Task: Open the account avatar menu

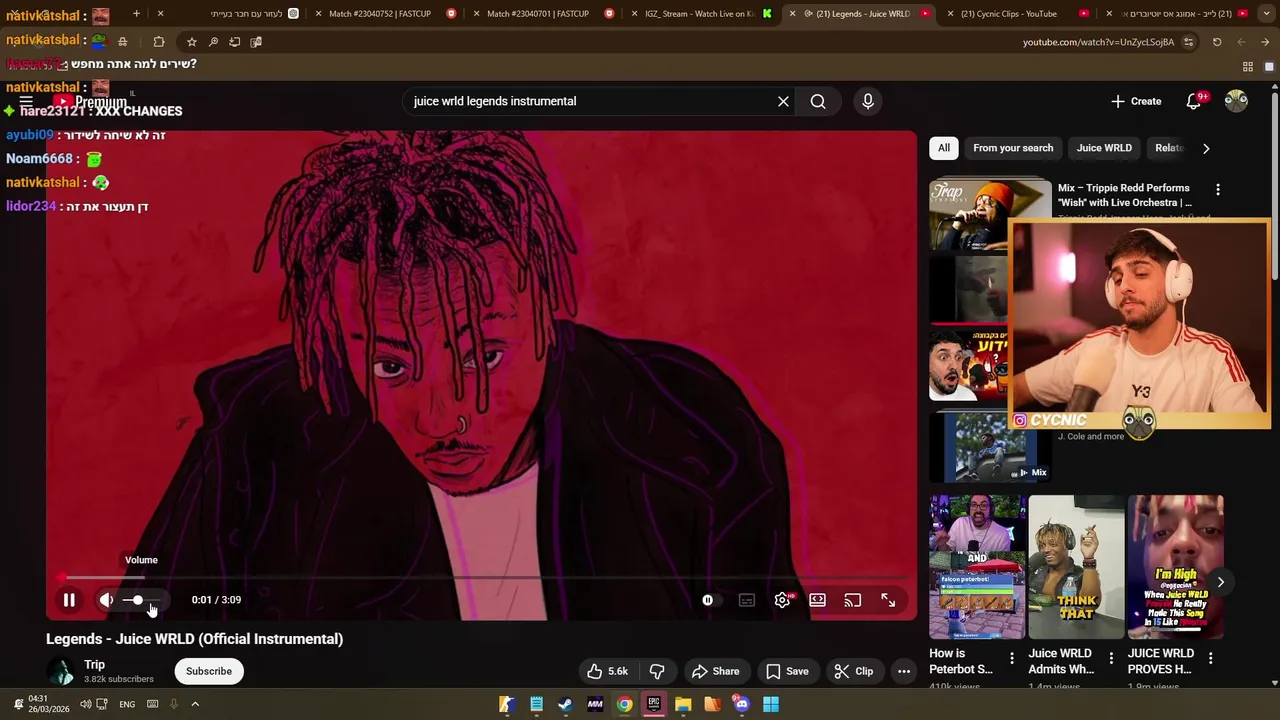Action: point(1236,101)
